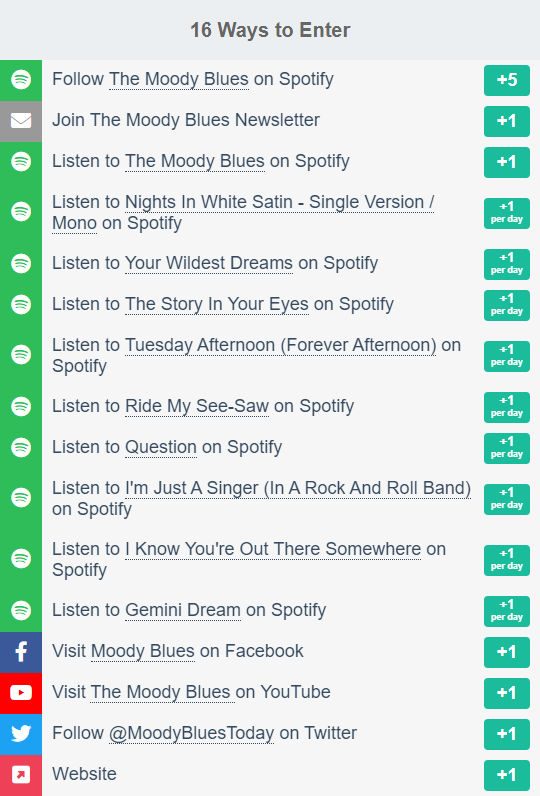Click the envelope icon for the Newsletter entry

pyautogui.click(x=21, y=121)
